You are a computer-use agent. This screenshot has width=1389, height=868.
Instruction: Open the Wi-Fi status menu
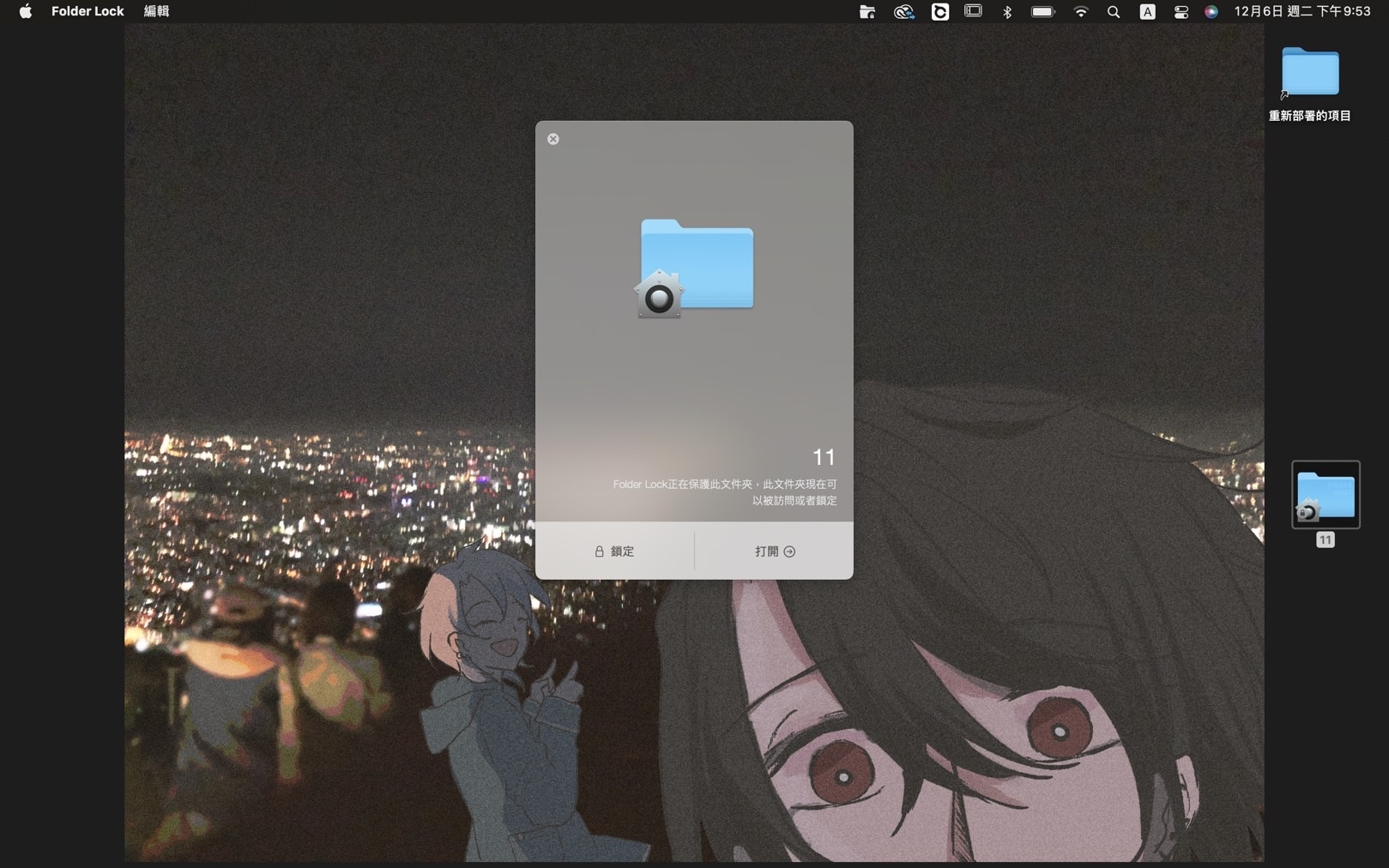pyautogui.click(x=1081, y=11)
